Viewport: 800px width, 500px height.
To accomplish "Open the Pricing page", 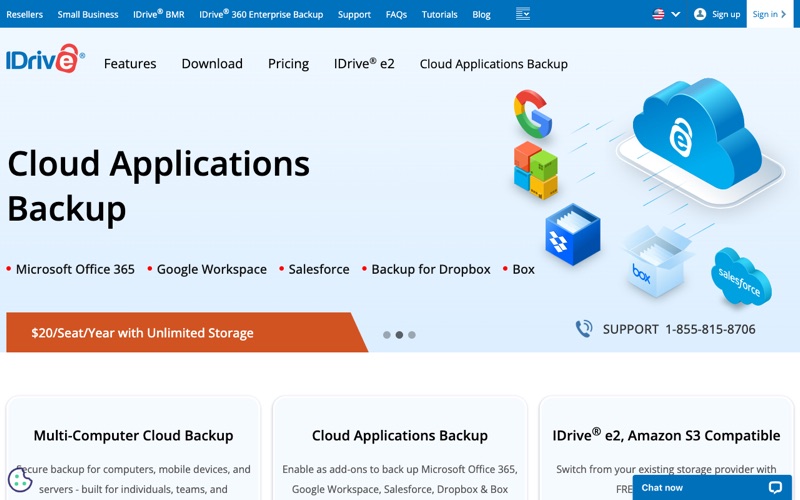I will coord(288,64).
